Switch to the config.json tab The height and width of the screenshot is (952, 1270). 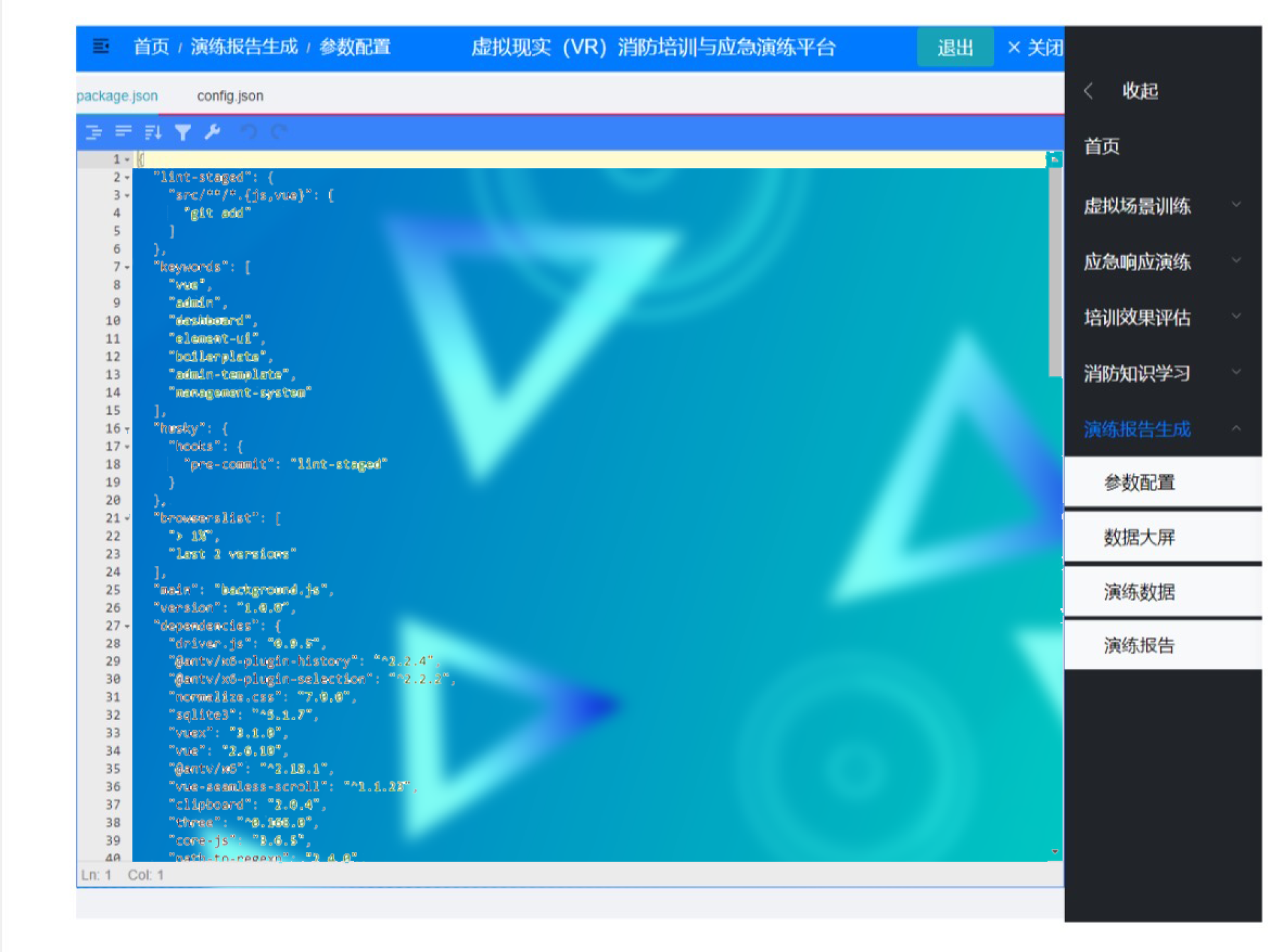[230, 96]
